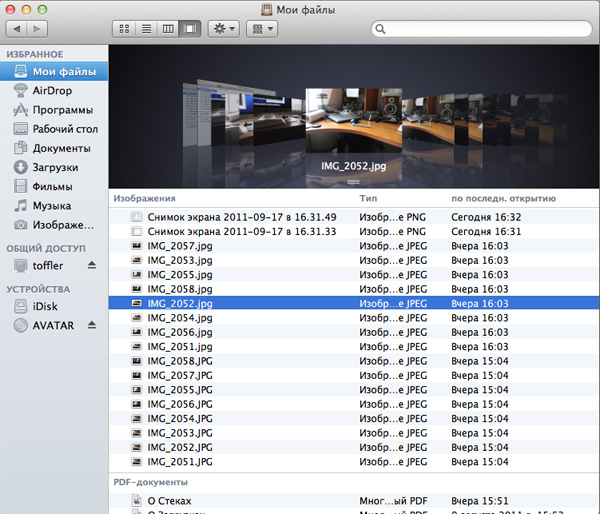The height and width of the screenshot is (514, 600).
Task: Select Мои файлы in the sidebar
Action: 63,72
